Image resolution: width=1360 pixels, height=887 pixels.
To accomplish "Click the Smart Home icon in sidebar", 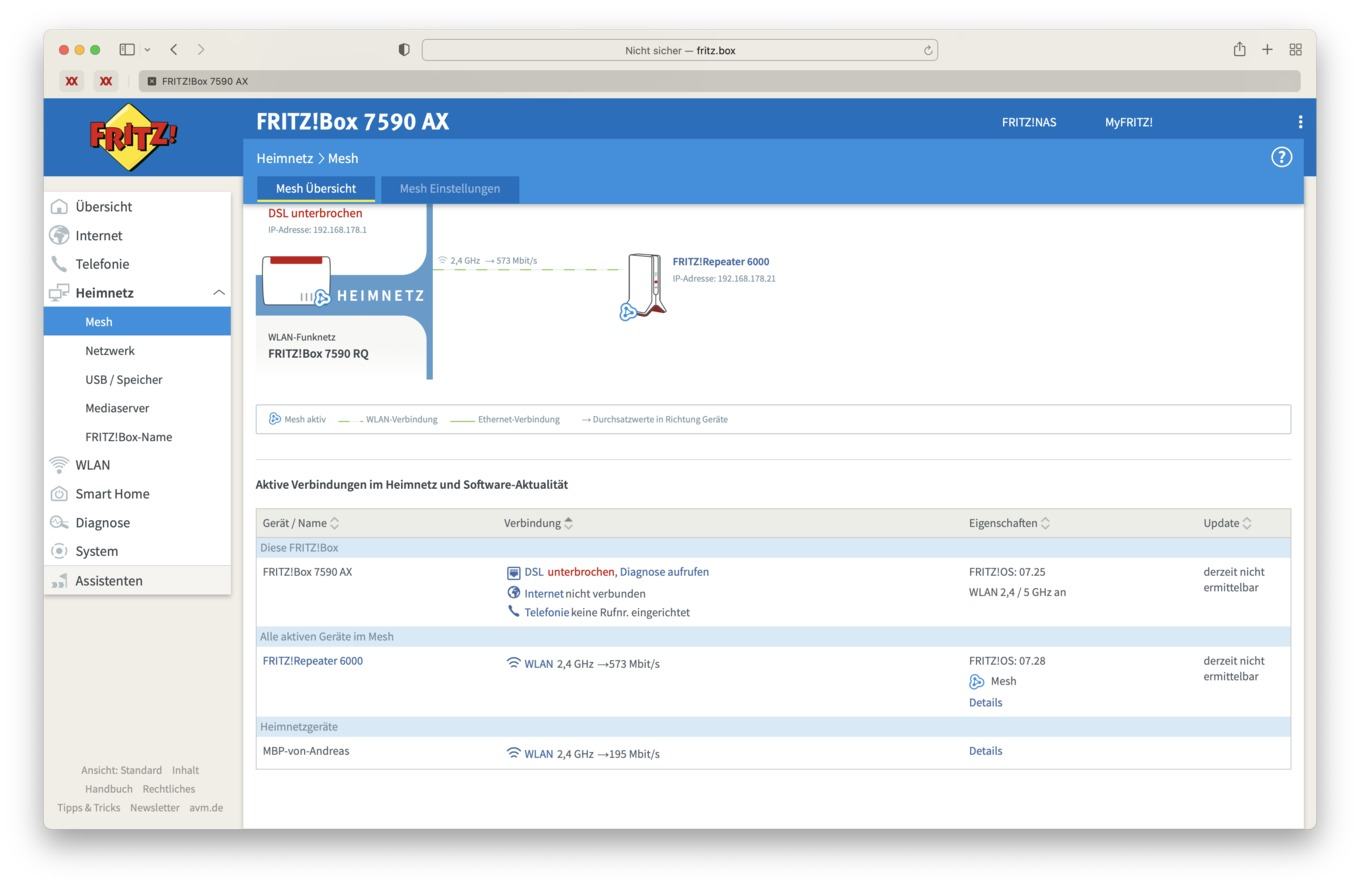I will 59,494.
